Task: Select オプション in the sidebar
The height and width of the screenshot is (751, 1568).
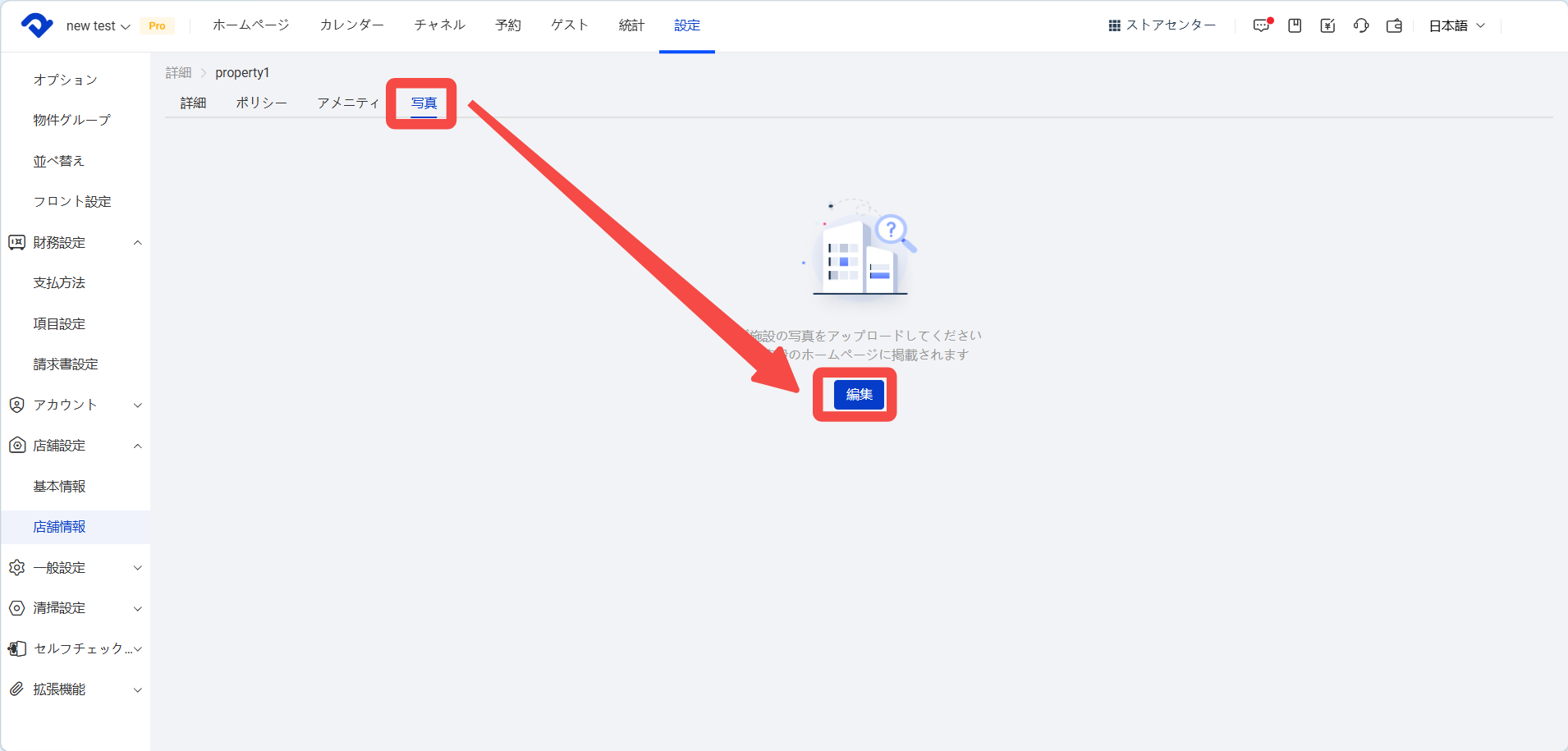Action: coord(66,80)
